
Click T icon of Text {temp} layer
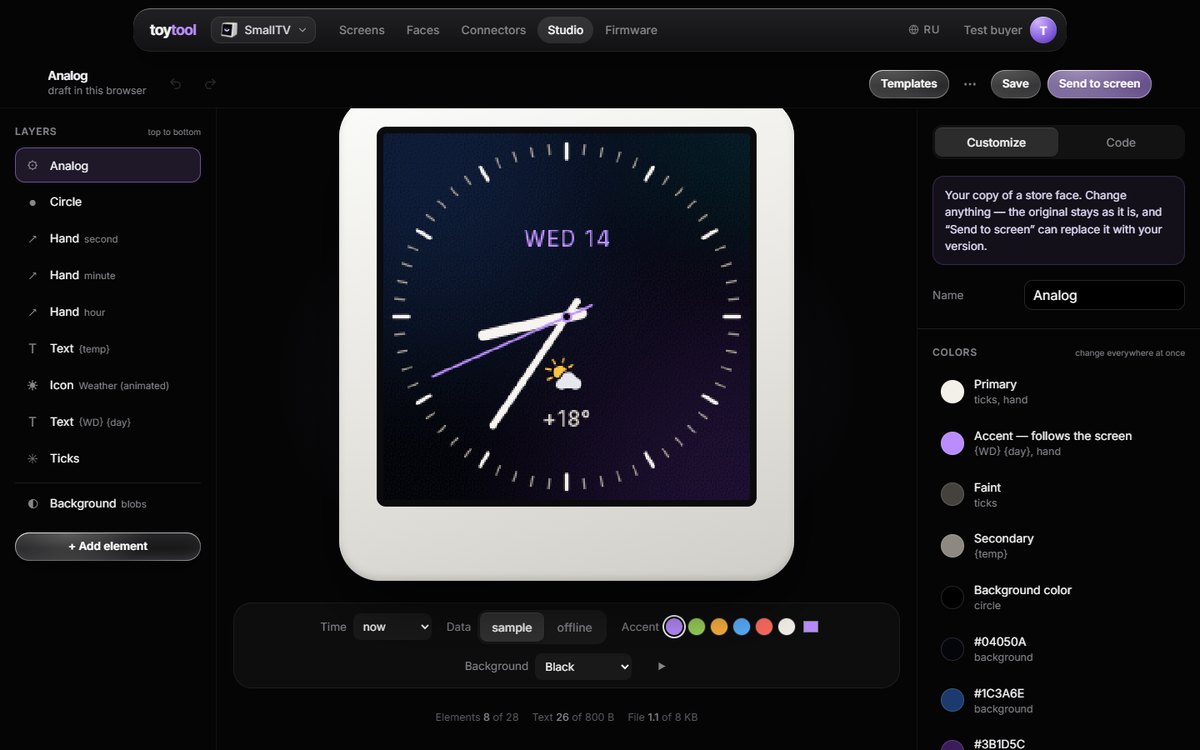point(33,349)
